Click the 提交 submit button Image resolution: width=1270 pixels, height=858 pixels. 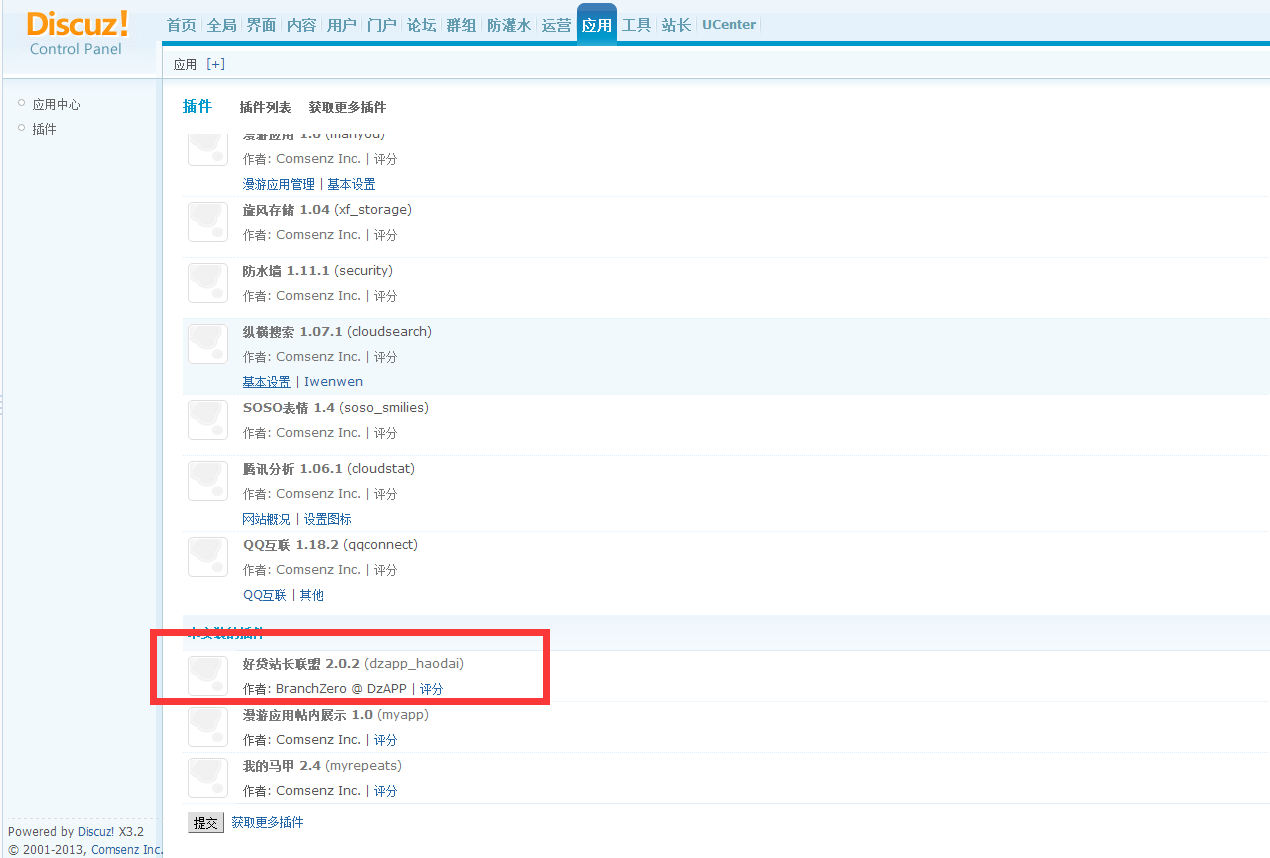(205, 823)
